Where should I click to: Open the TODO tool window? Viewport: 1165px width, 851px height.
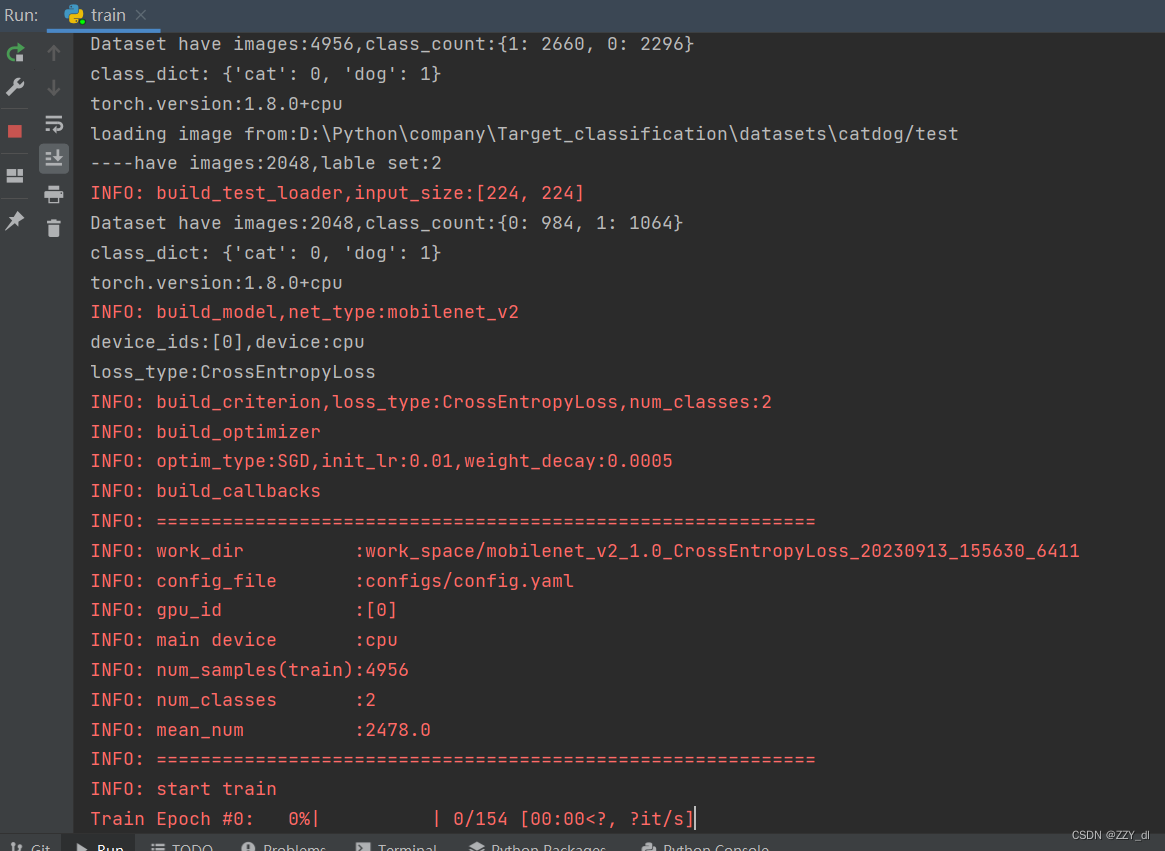point(182,846)
